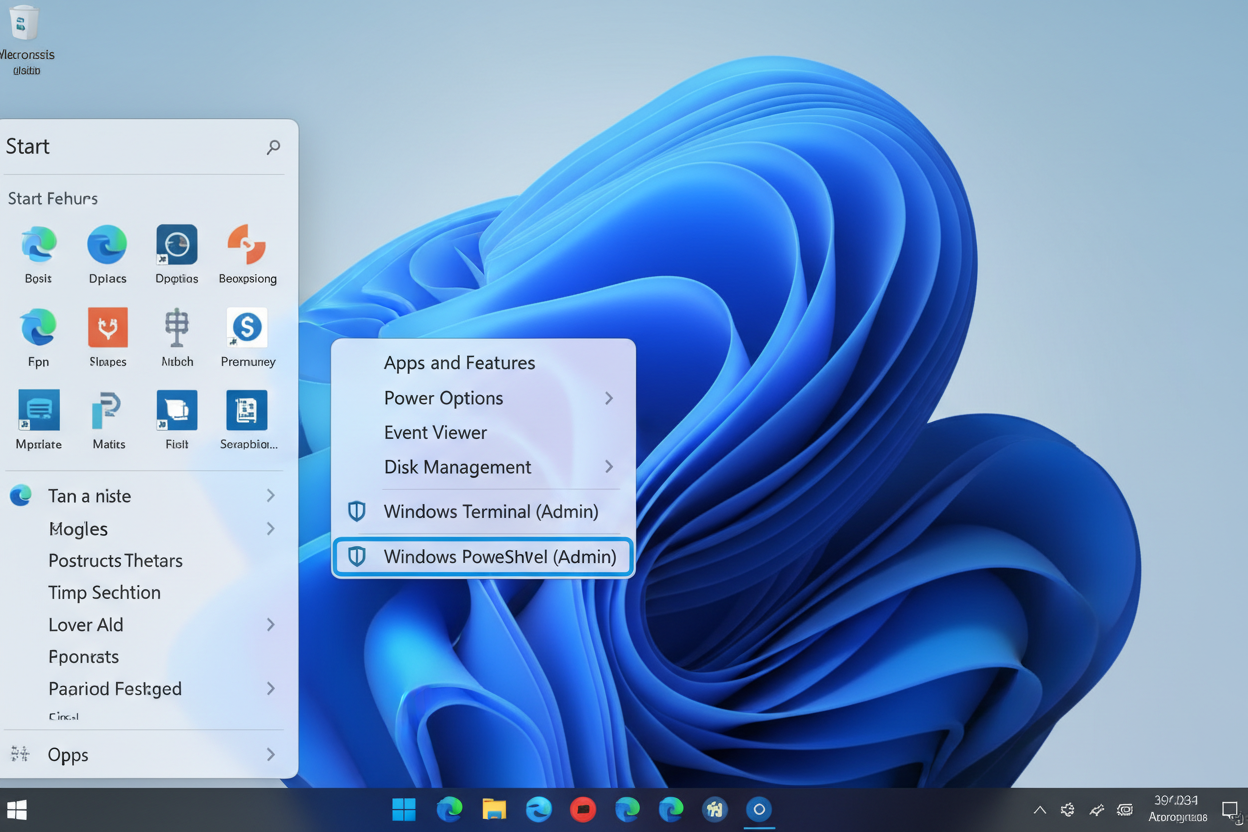This screenshot has width=1248, height=832.
Task: Expand the Disk Management submenu arrow
Action: pyautogui.click(x=609, y=467)
